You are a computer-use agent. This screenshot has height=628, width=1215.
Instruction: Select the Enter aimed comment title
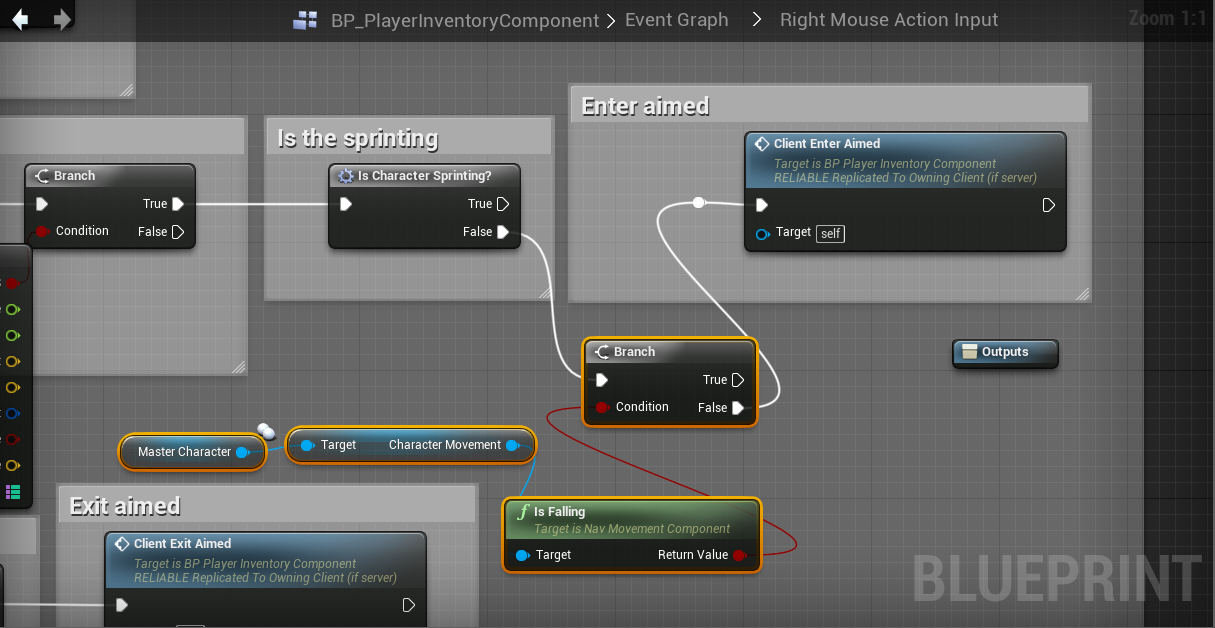pos(645,106)
